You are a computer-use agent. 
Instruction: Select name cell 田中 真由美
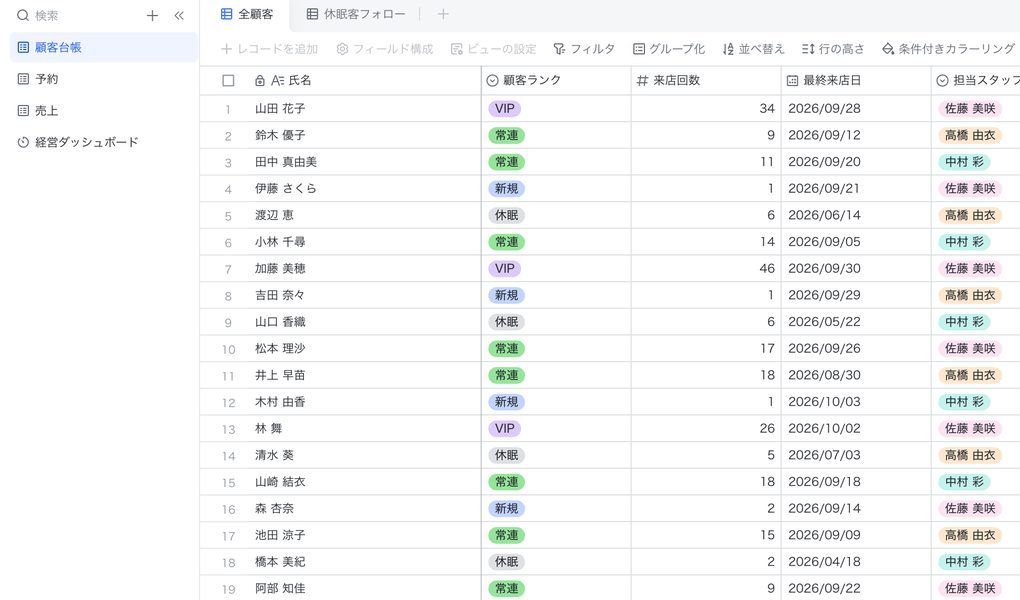click(x=364, y=162)
